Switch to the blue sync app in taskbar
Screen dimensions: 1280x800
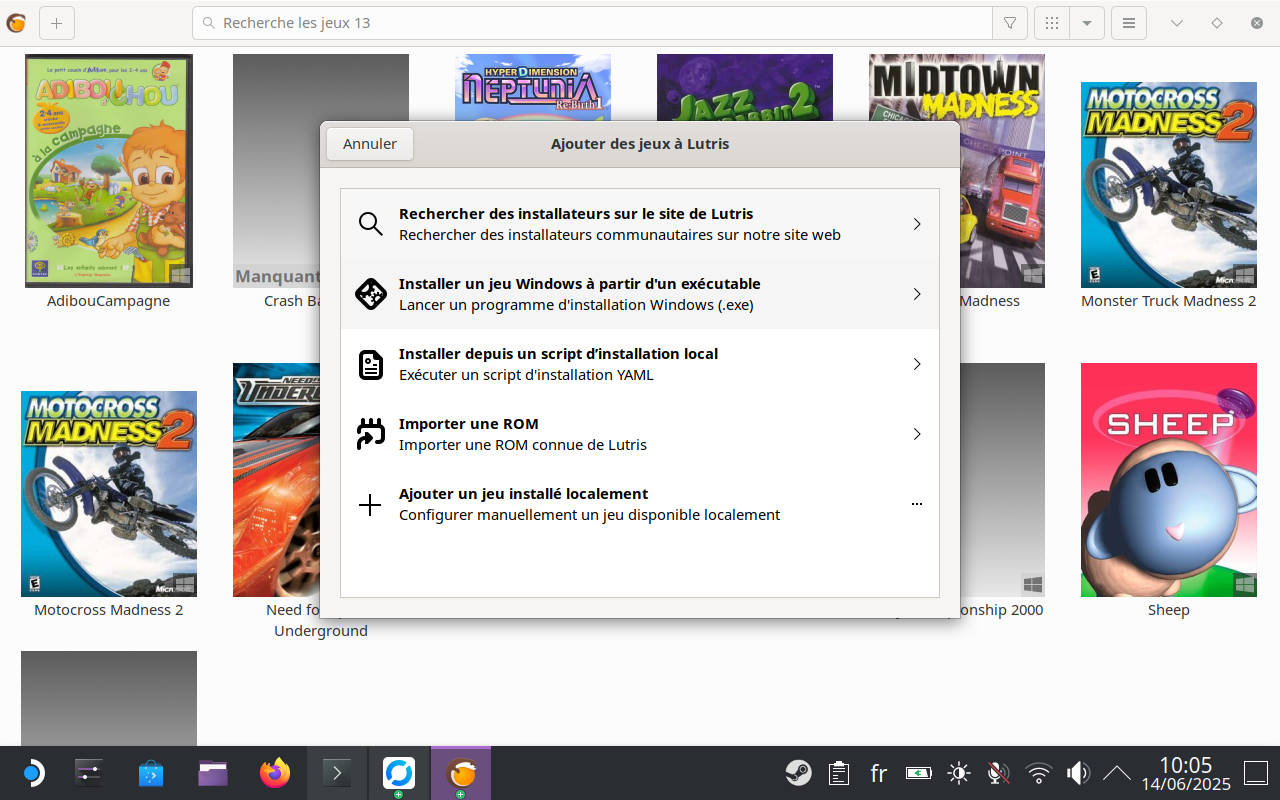pyautogui.click(x=399, y=773)
